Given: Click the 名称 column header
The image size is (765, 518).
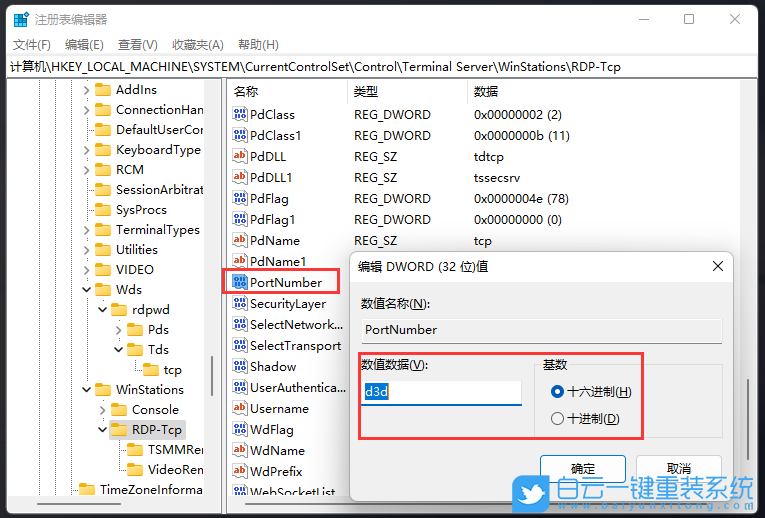Looking at the screenshot, I should (x=288, y=92).
